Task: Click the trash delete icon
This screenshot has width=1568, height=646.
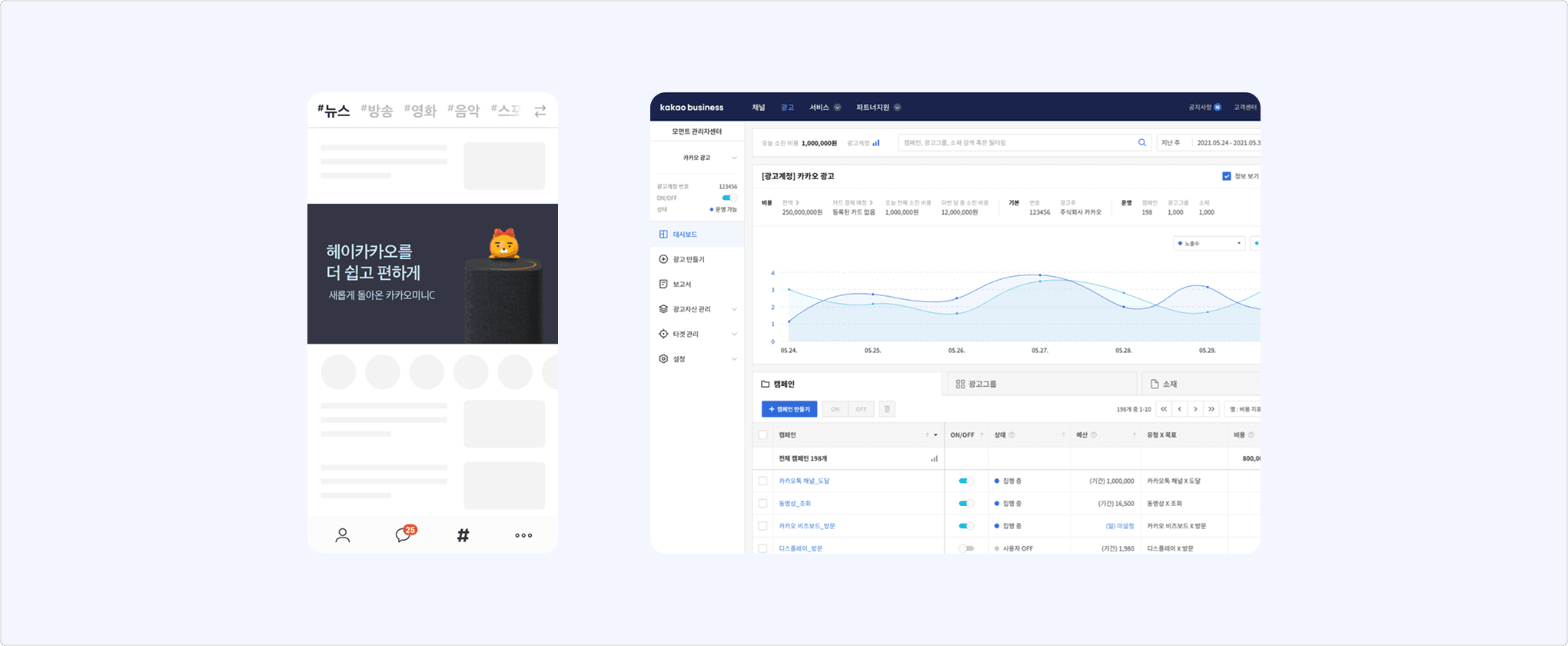Action: pyautogui.click(x=887, y=409)
